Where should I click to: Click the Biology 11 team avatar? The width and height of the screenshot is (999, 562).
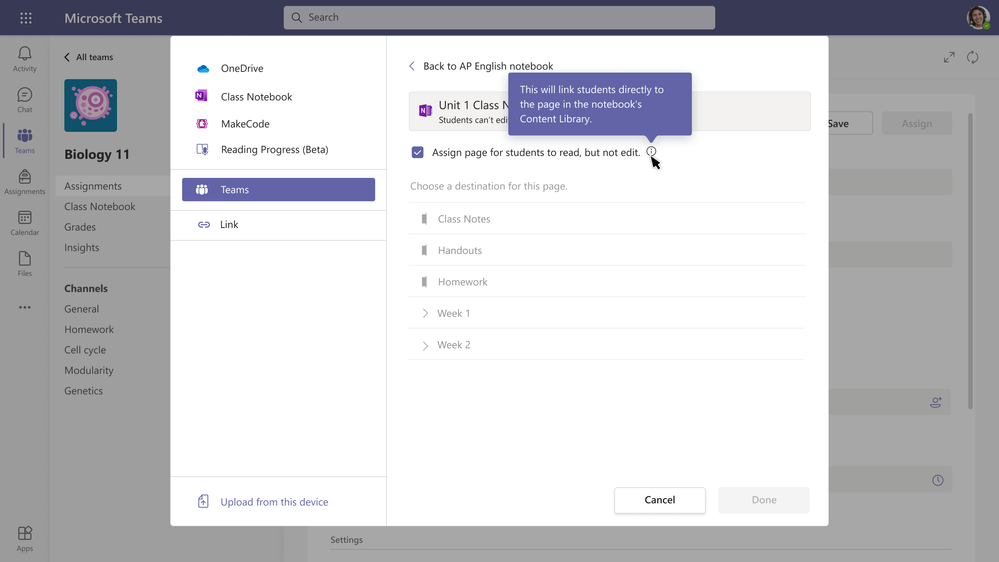tap(90, 105)
